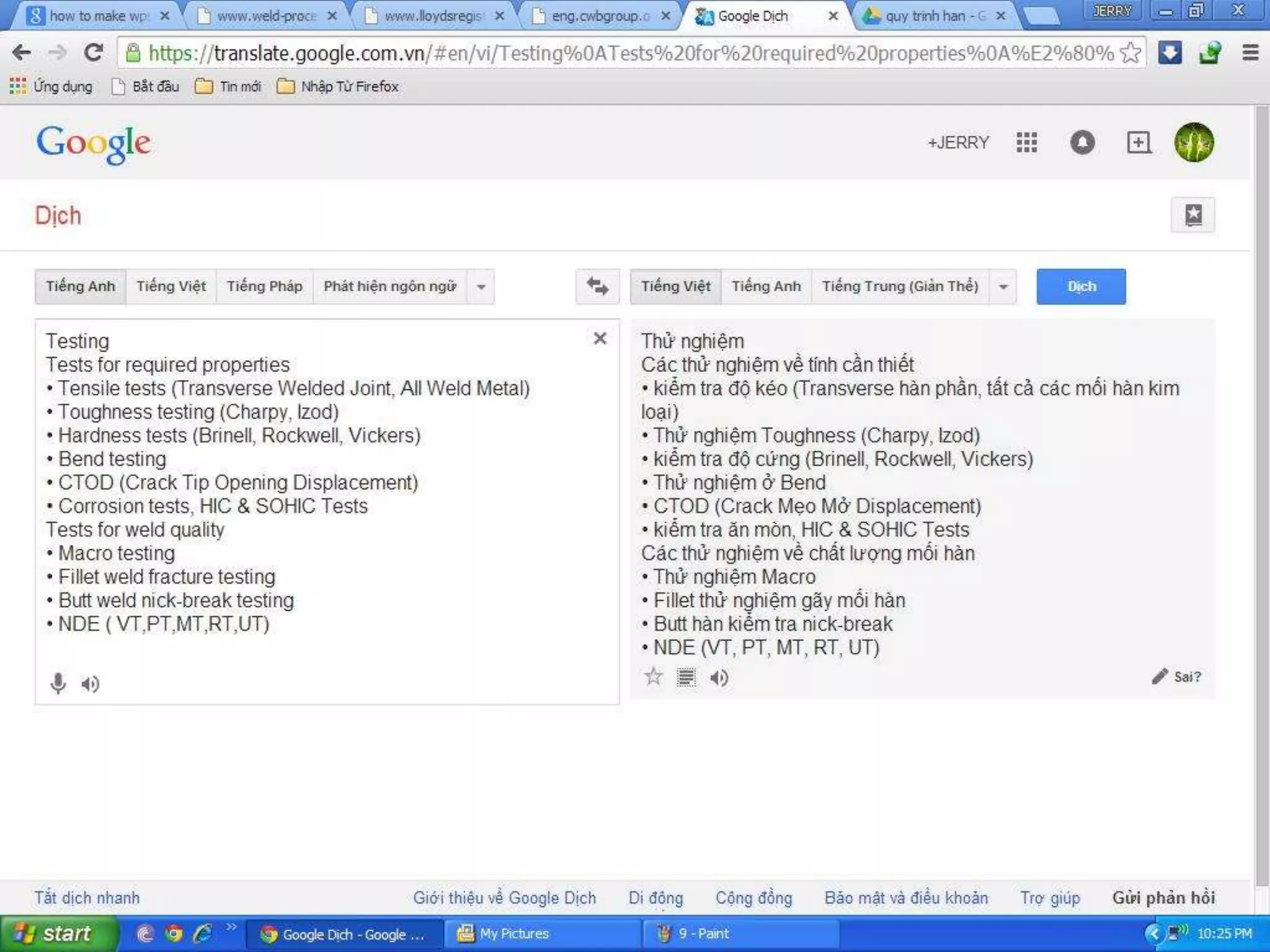Expand the target language dropdown arrow
This screenshot has width=1270, height=952.
click(1003, 287)
